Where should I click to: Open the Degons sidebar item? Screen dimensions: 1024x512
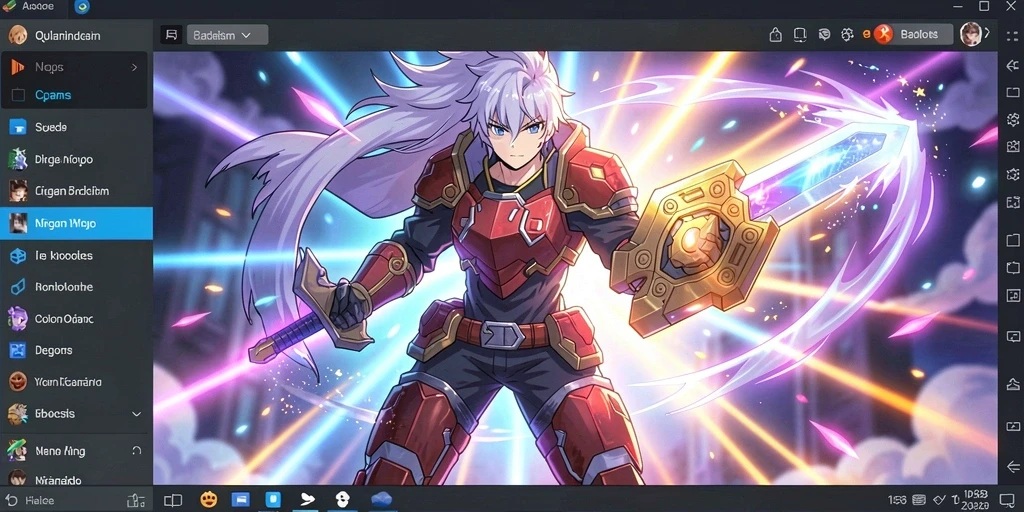pyautogui.click(x=76, y=351)
